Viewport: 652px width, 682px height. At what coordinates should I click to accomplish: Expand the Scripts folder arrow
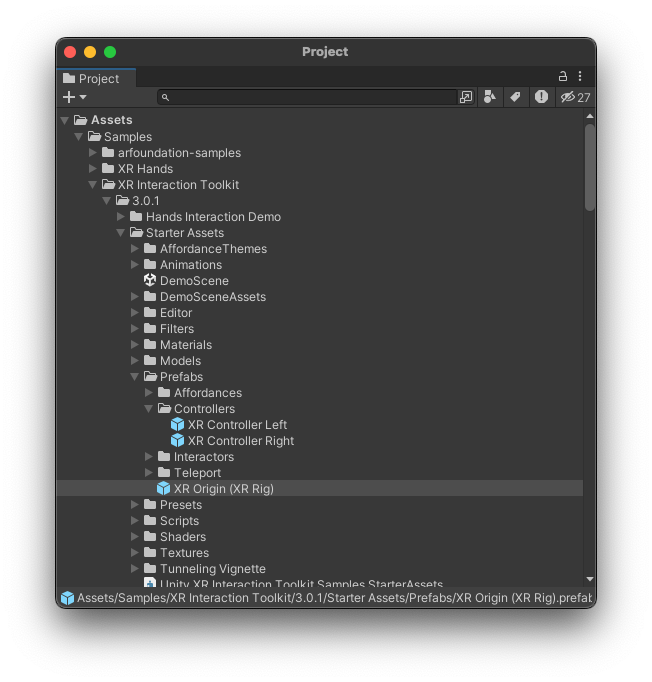tap(134, 520)
